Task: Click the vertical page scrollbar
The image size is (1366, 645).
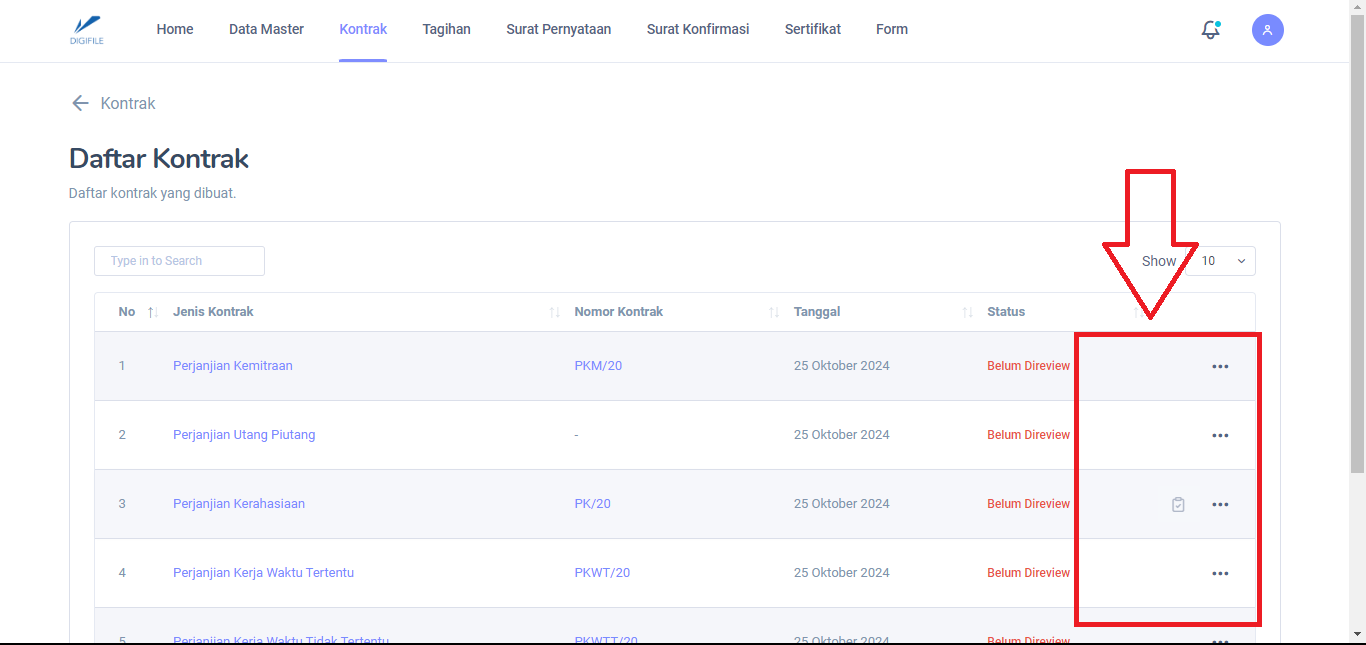Action: [x=1357, y=250]
